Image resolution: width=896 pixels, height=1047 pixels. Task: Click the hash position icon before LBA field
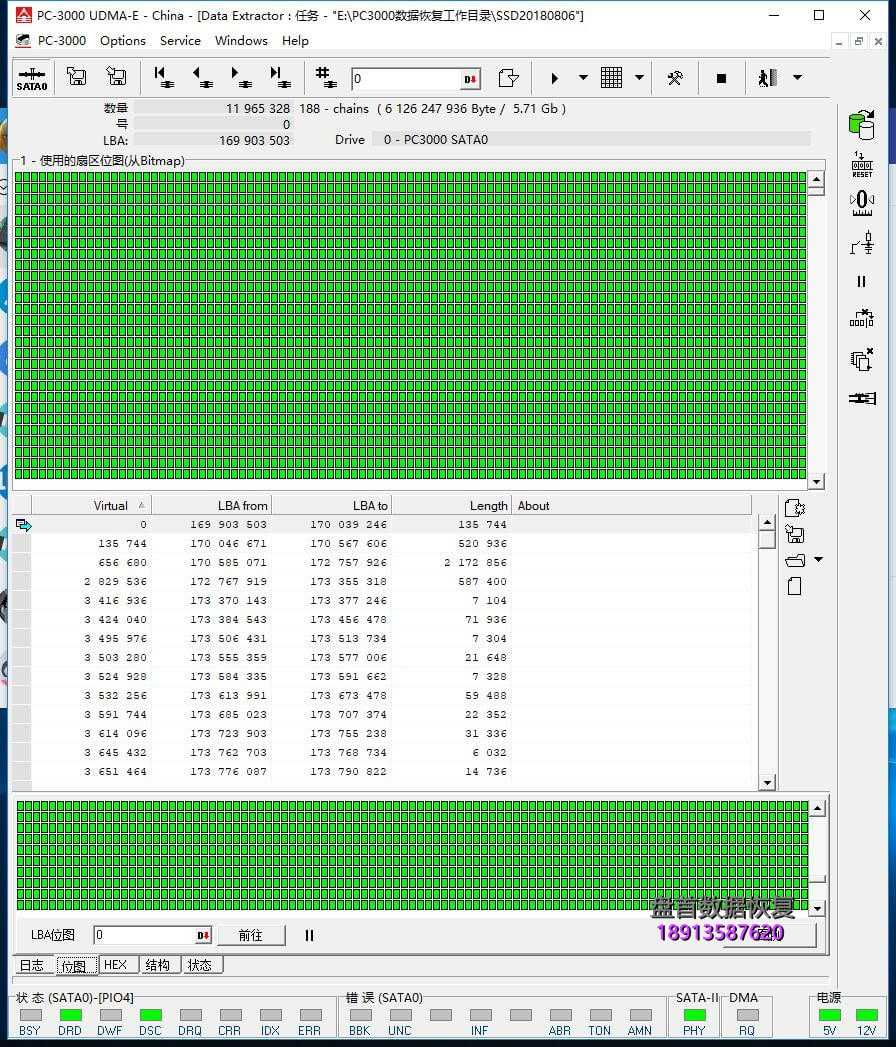click(x=325, y=78)
